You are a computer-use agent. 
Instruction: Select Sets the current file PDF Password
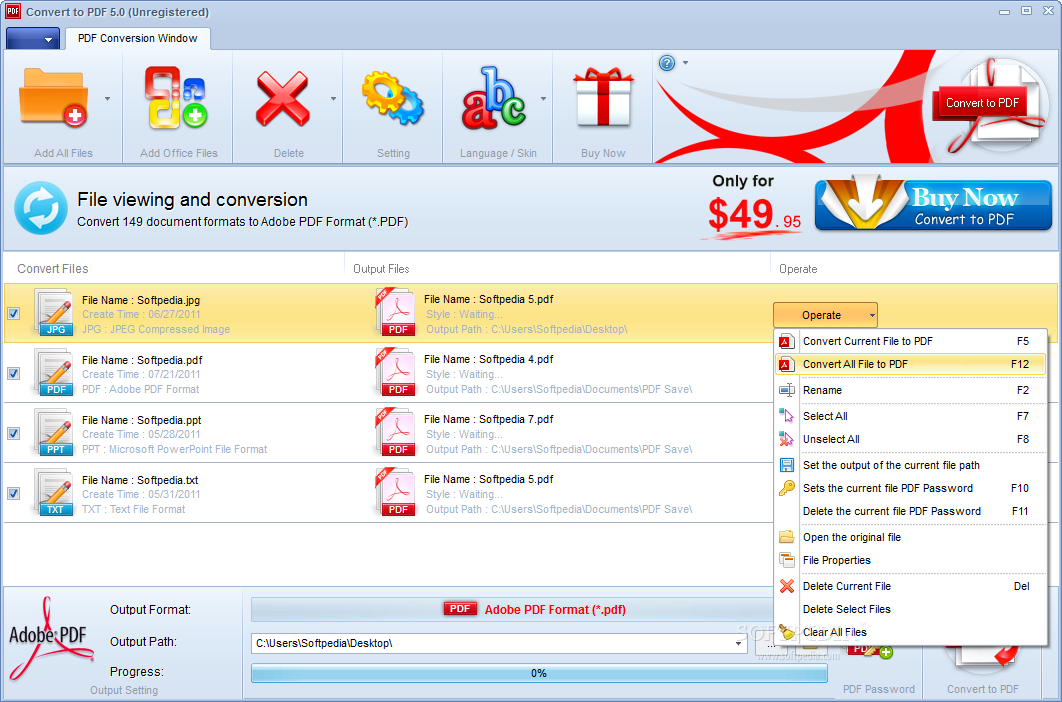click(x=910, y=489)
